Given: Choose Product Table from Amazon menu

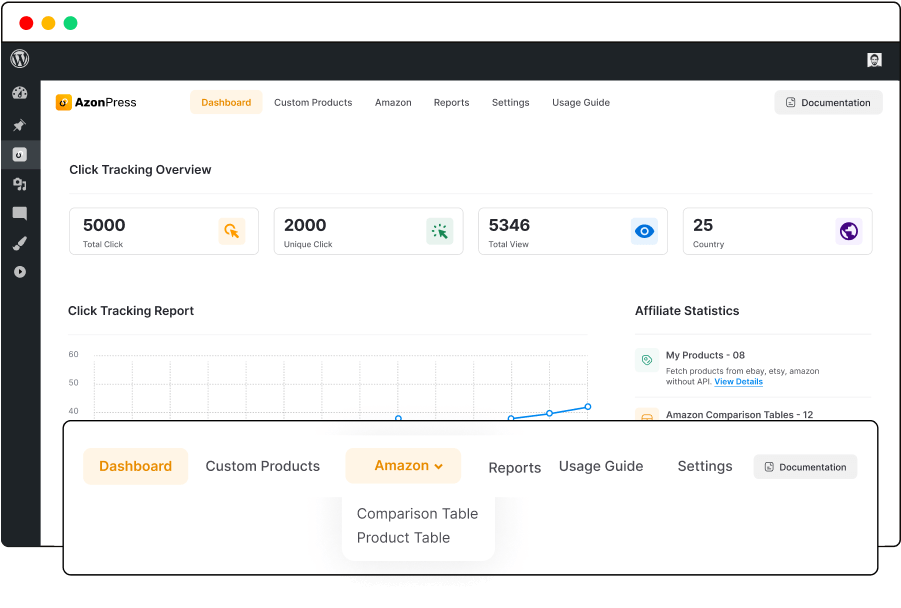Looking at the screenshot, I should tap(403, 538).
